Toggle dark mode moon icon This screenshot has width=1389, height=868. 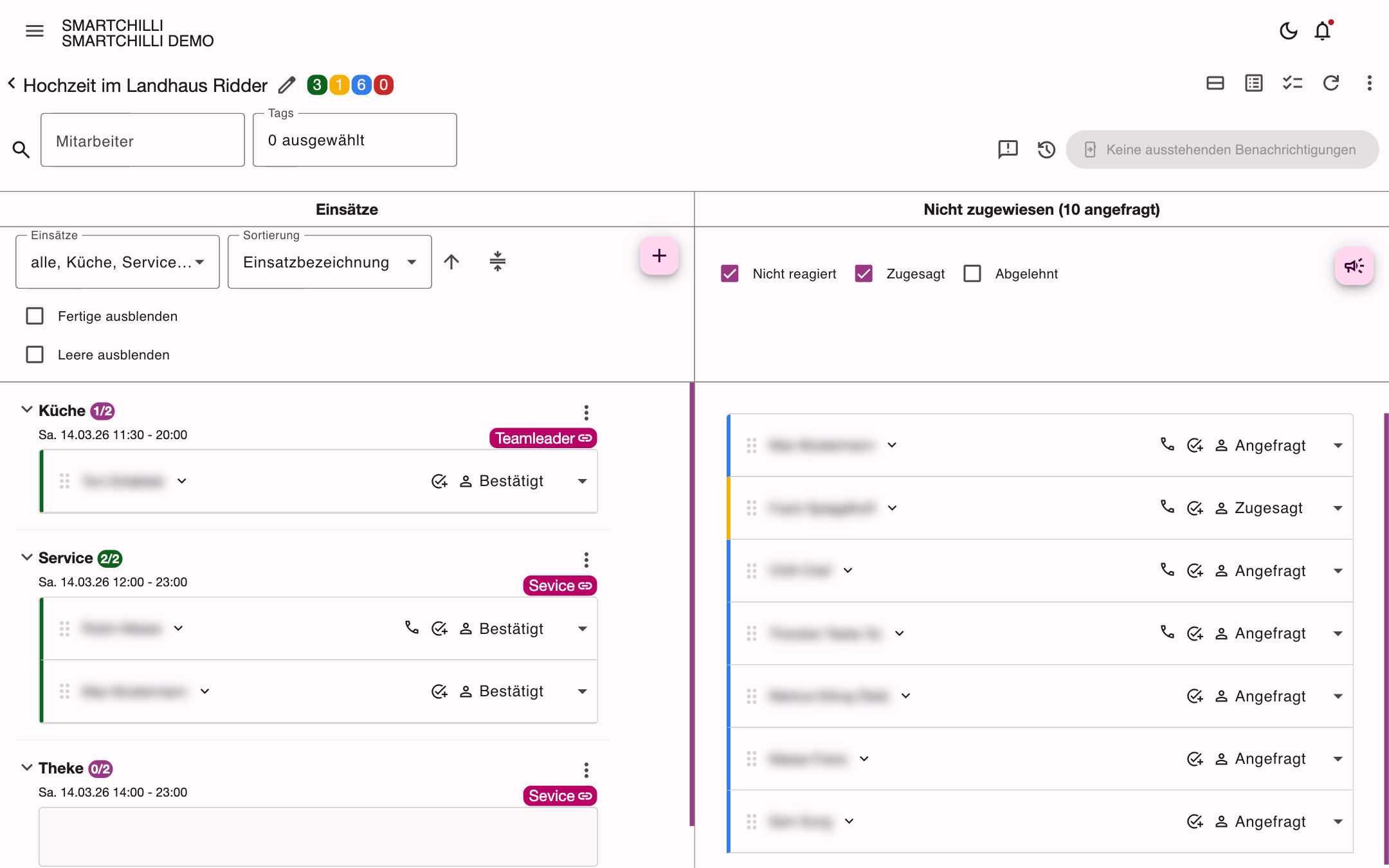point(1288,31)
